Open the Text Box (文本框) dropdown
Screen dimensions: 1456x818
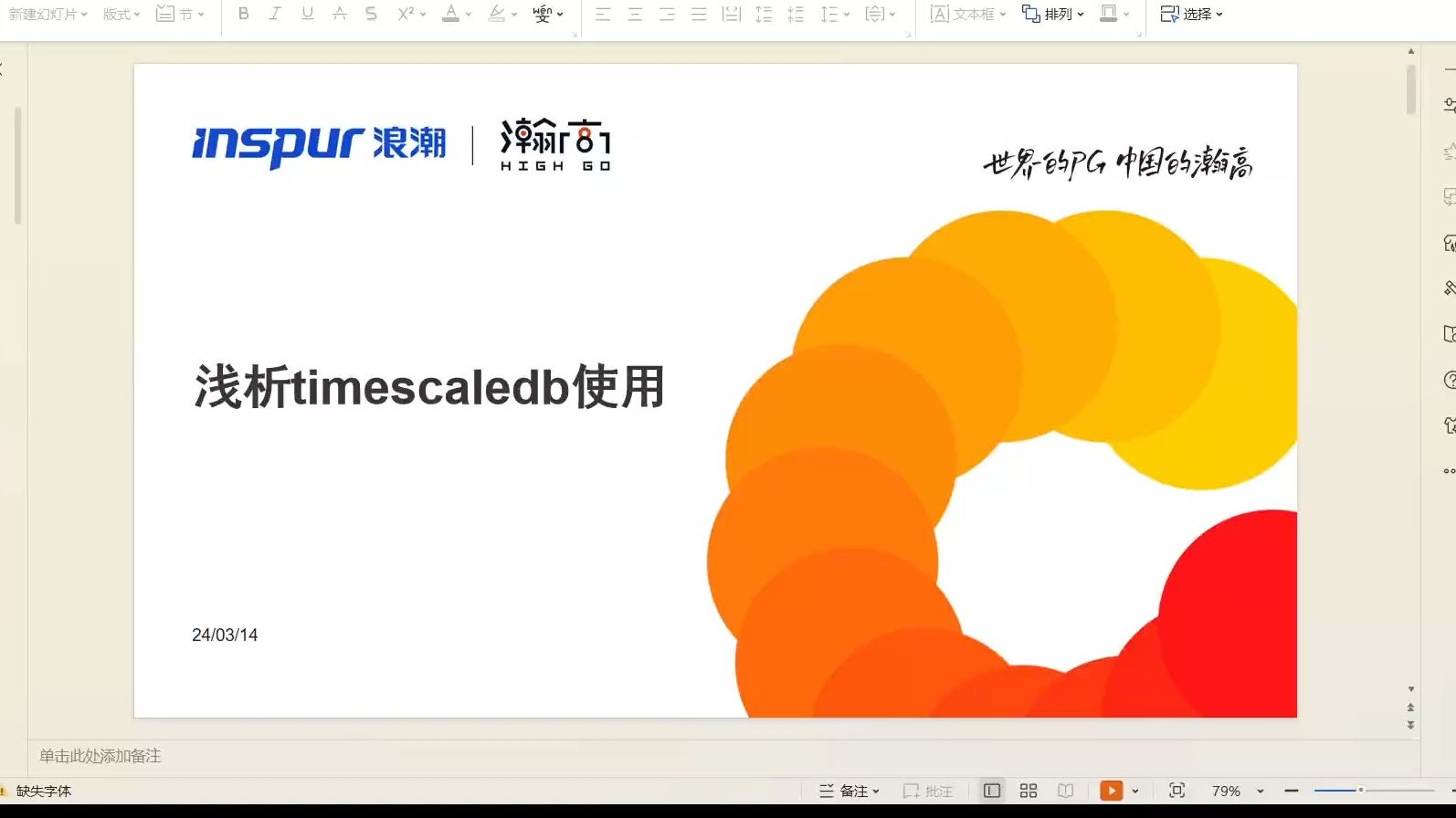coord(967,14)
